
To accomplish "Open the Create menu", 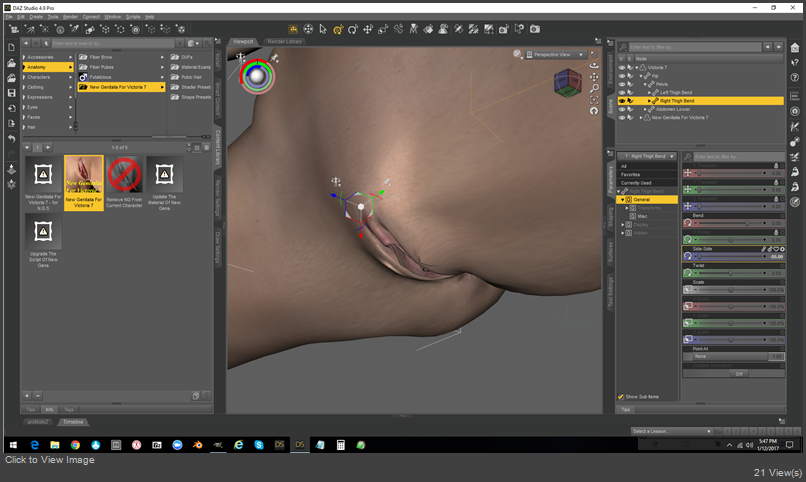I will coord(36,16).
